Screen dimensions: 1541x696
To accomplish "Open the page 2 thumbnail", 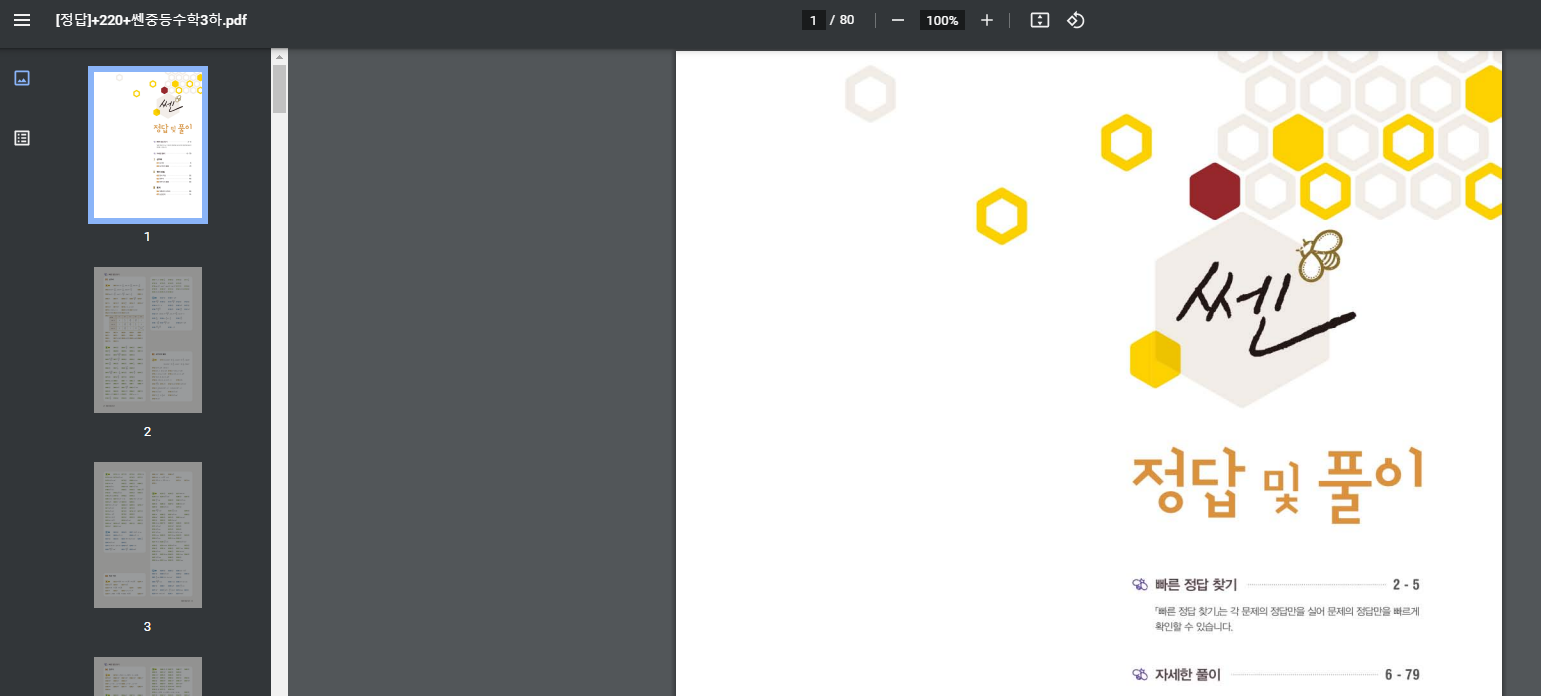I will point(148,340).
